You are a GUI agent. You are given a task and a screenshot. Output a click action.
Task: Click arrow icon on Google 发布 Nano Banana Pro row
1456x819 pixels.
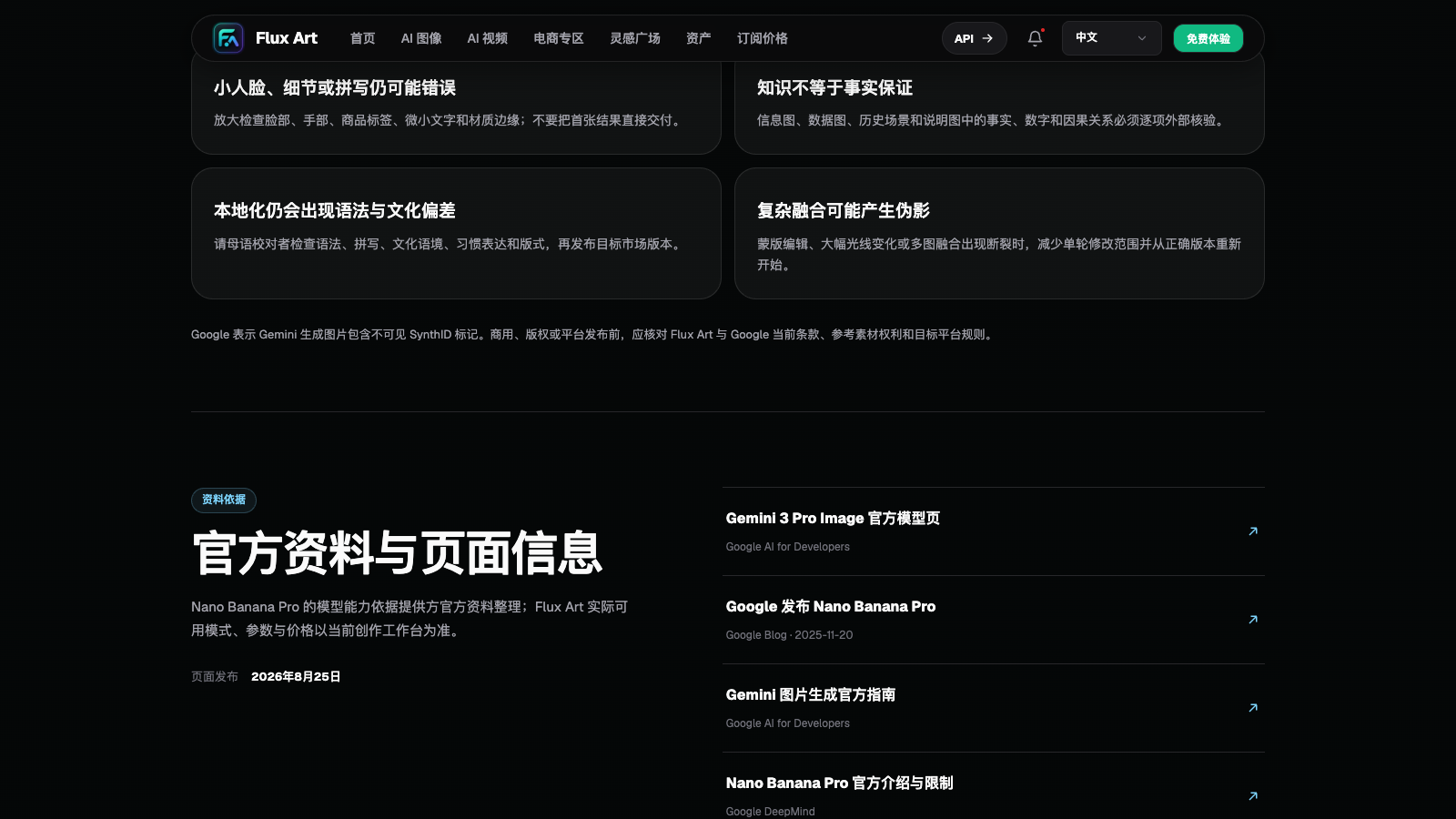(x=1253, y=620)
